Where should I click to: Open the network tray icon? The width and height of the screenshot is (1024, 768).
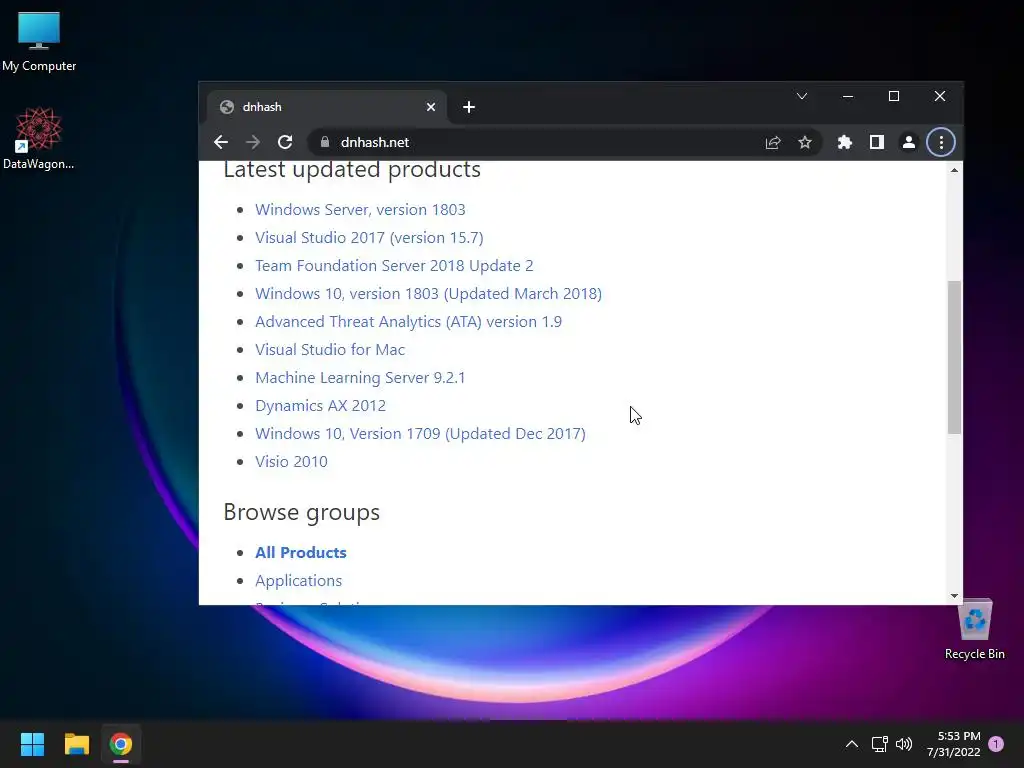[879, 744]
